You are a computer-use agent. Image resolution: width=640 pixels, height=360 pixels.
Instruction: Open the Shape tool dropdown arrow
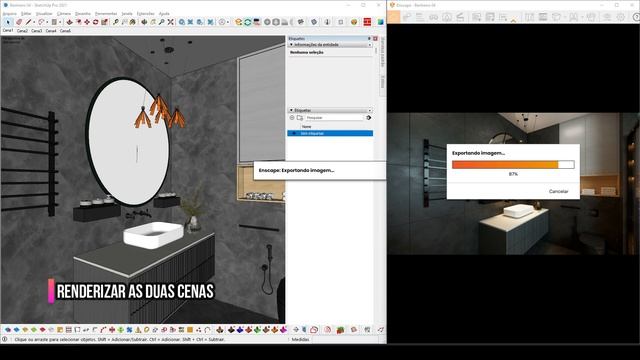(x=60, y=22)
